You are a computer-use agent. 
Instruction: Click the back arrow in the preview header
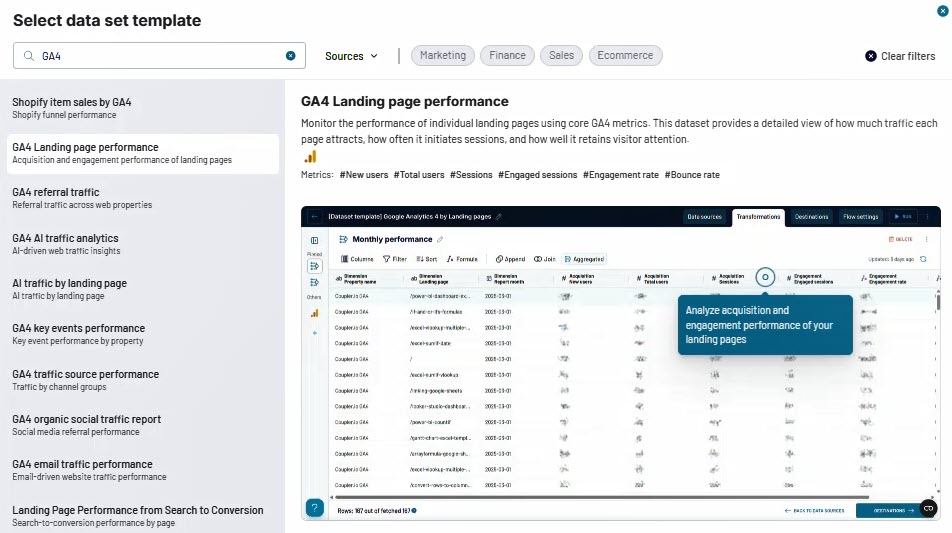314,217
